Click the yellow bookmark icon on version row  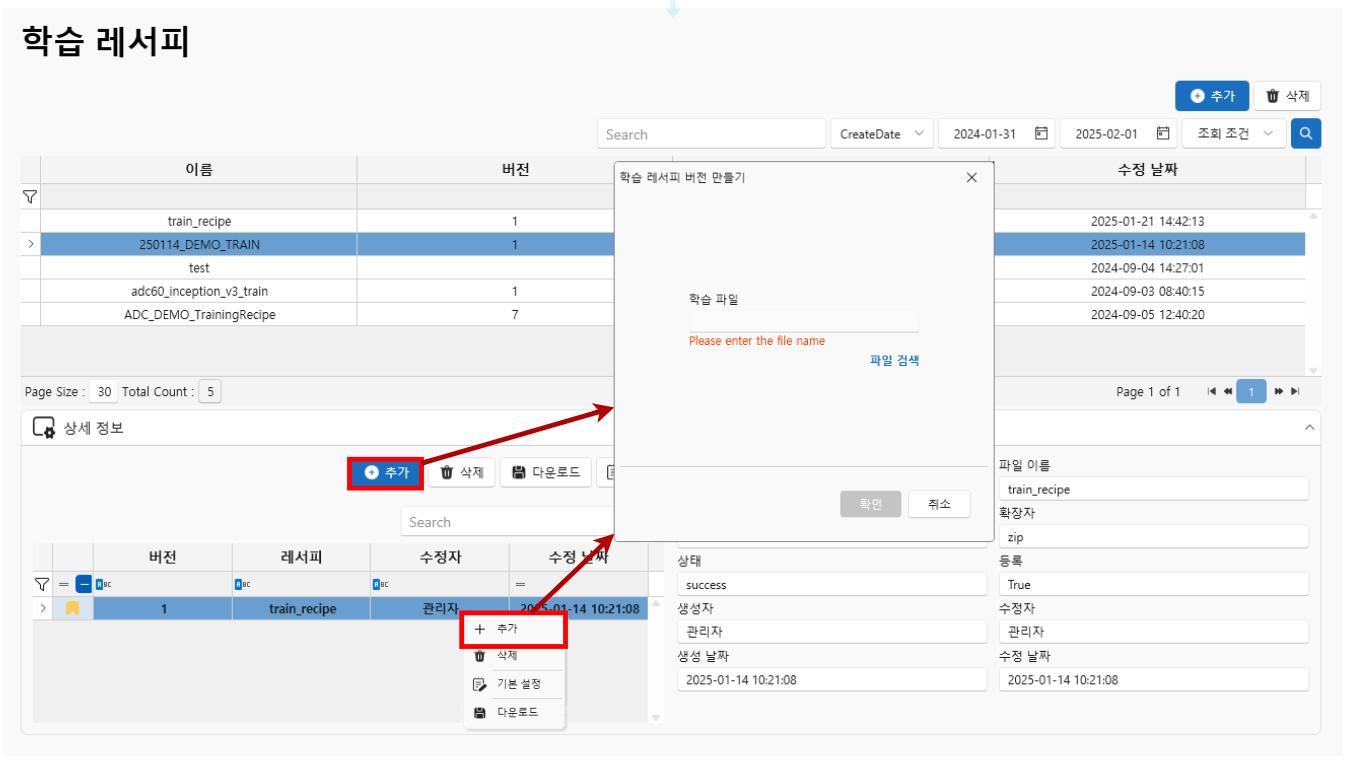coord(73,608)
